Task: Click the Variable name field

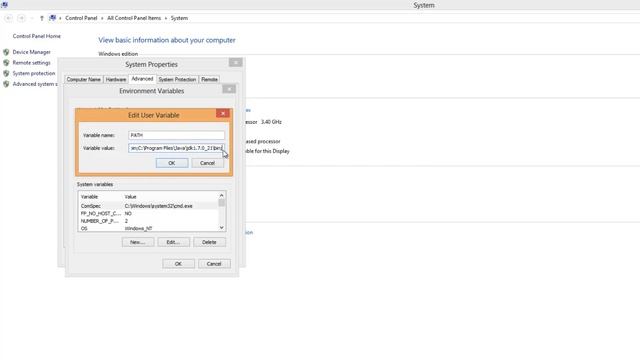Action: click(x=176, y=135)
